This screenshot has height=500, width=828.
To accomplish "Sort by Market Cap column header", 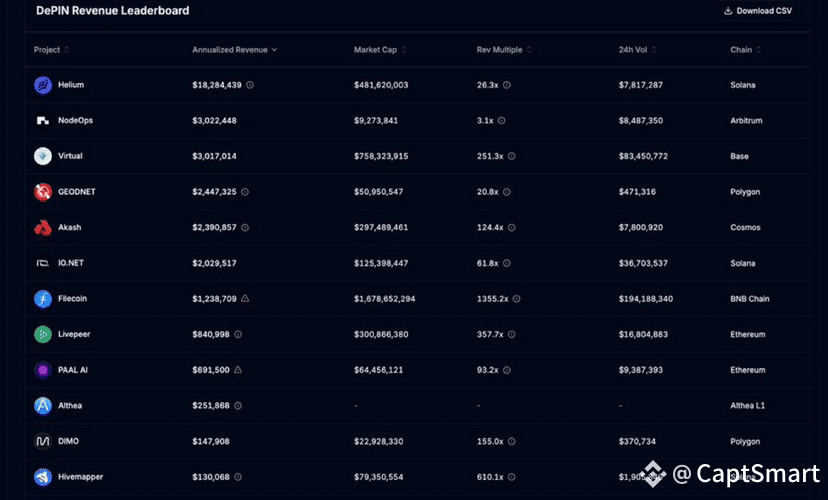I will pos(380,50).
